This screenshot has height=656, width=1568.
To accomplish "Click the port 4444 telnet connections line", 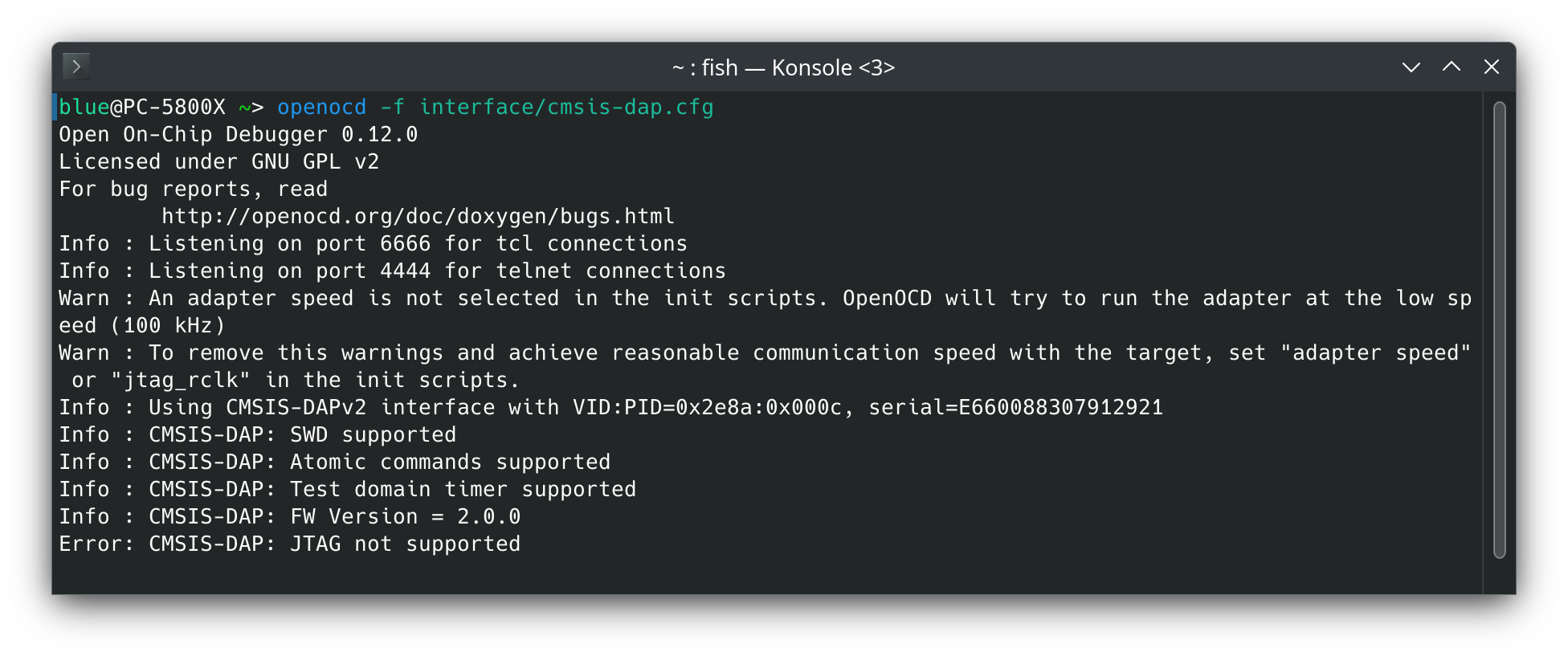I will (x=393, y=271).
